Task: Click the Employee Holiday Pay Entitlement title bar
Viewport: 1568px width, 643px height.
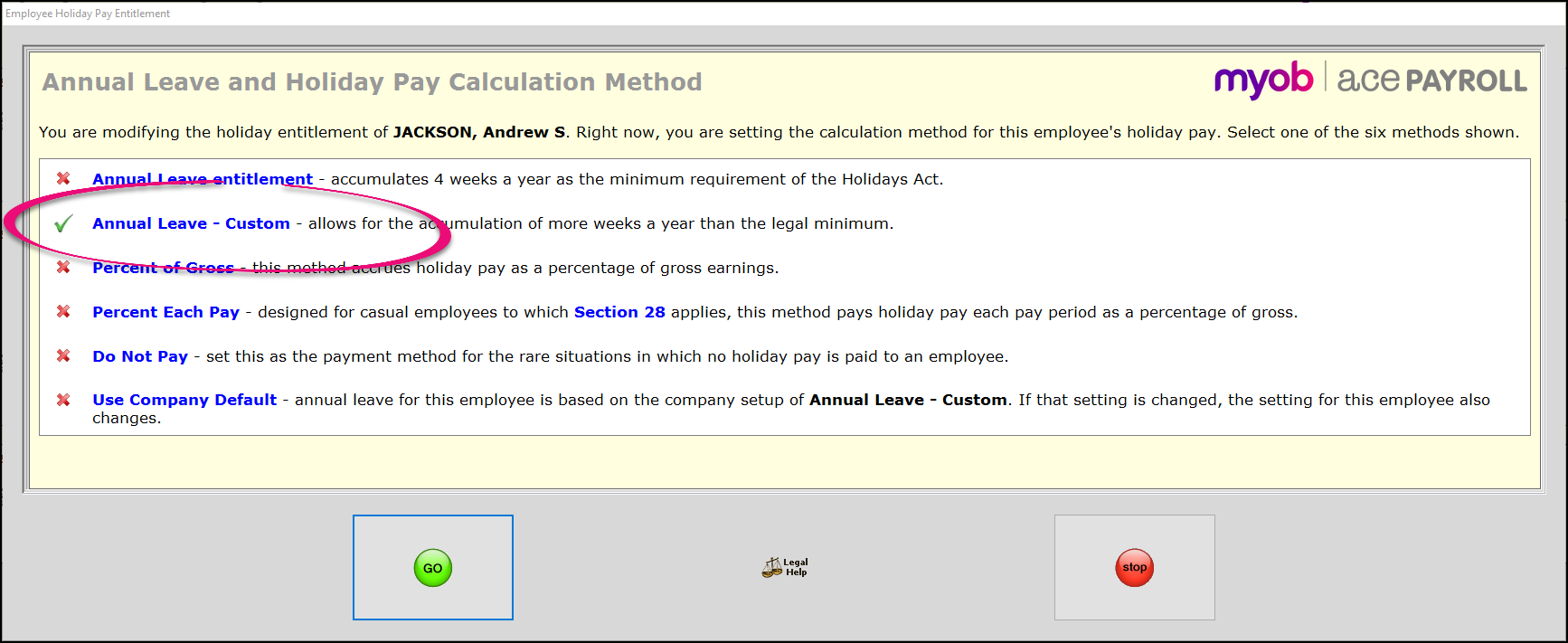Action: coord(88,14)
